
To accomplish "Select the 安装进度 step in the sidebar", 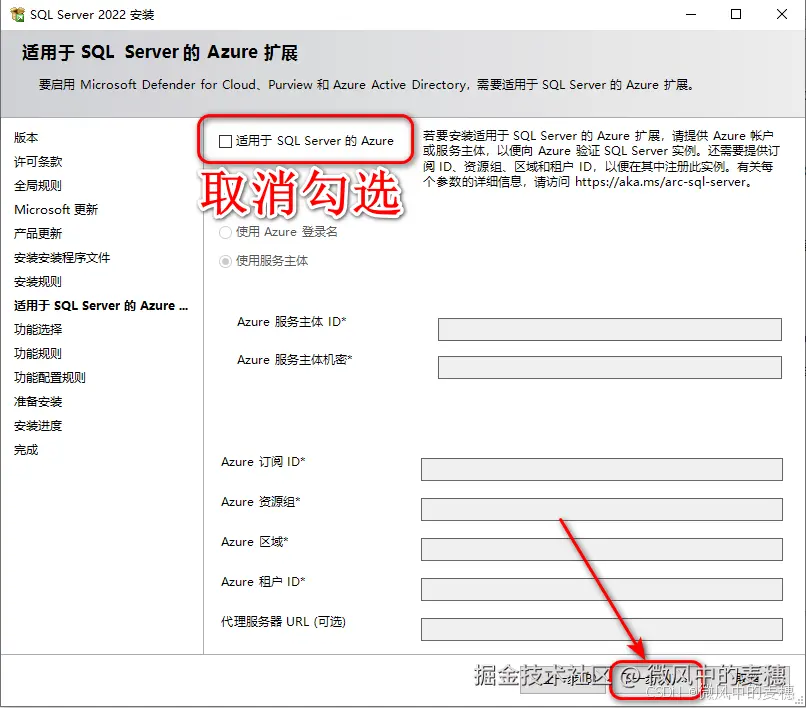I will tap(38, 426).
